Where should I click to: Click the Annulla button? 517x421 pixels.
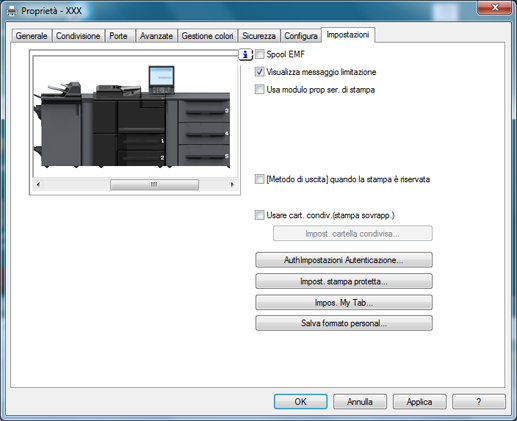point(360,402)
